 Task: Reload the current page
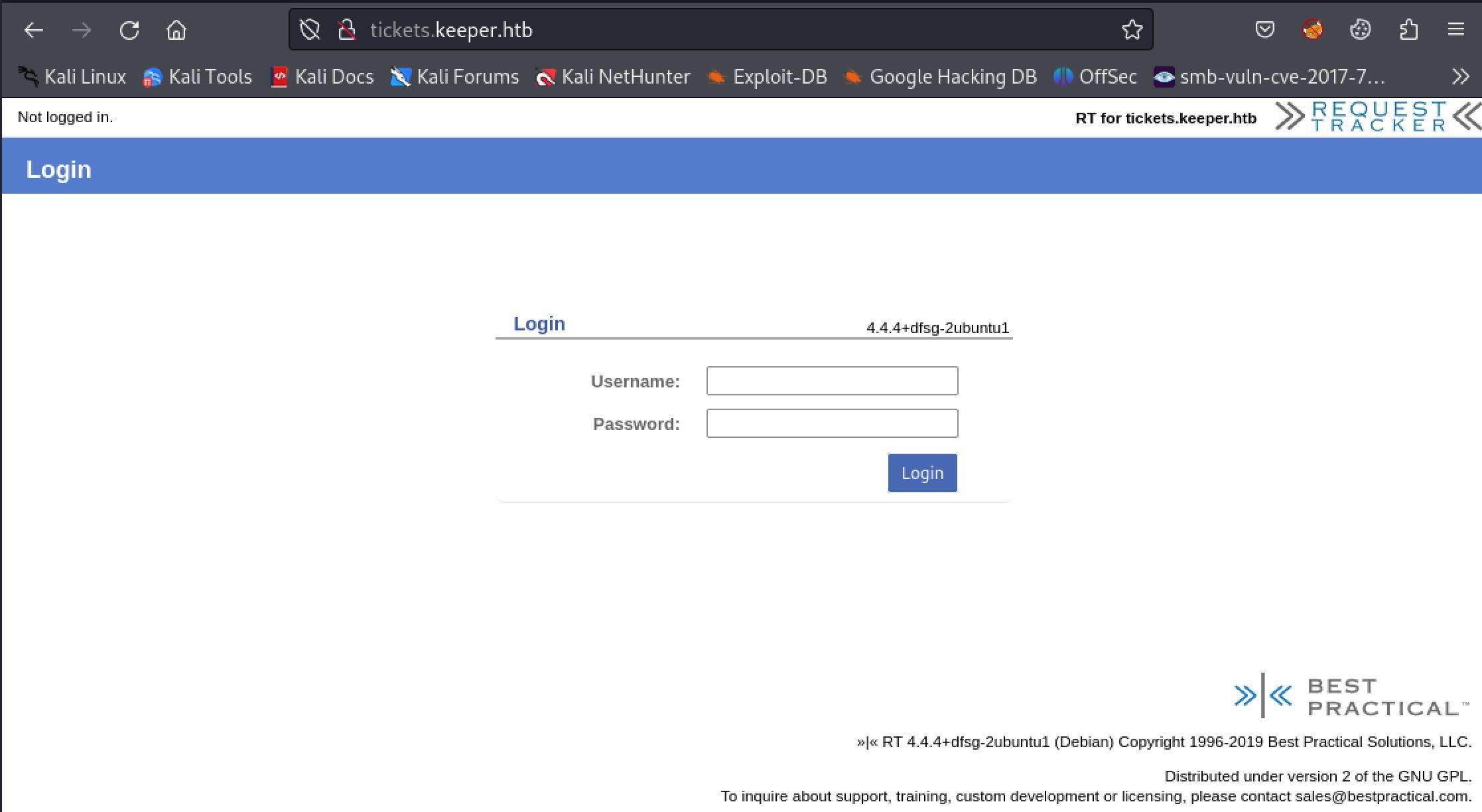point(129,30)
